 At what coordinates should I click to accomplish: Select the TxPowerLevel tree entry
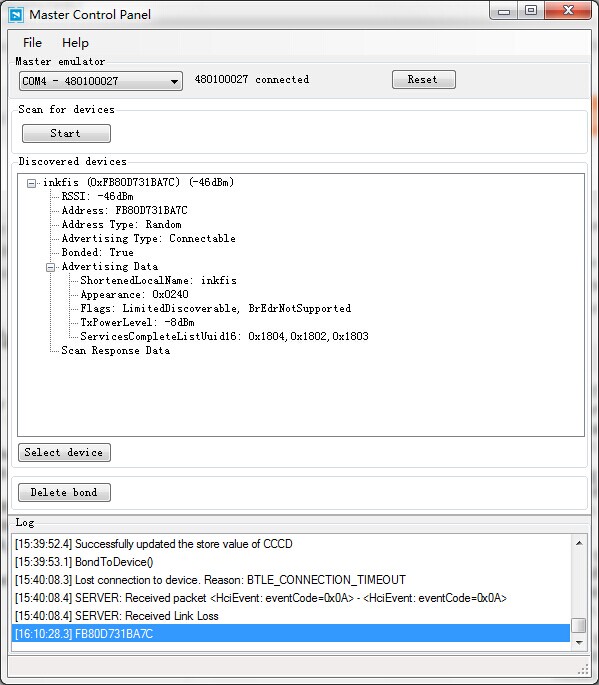pos(137,322)
